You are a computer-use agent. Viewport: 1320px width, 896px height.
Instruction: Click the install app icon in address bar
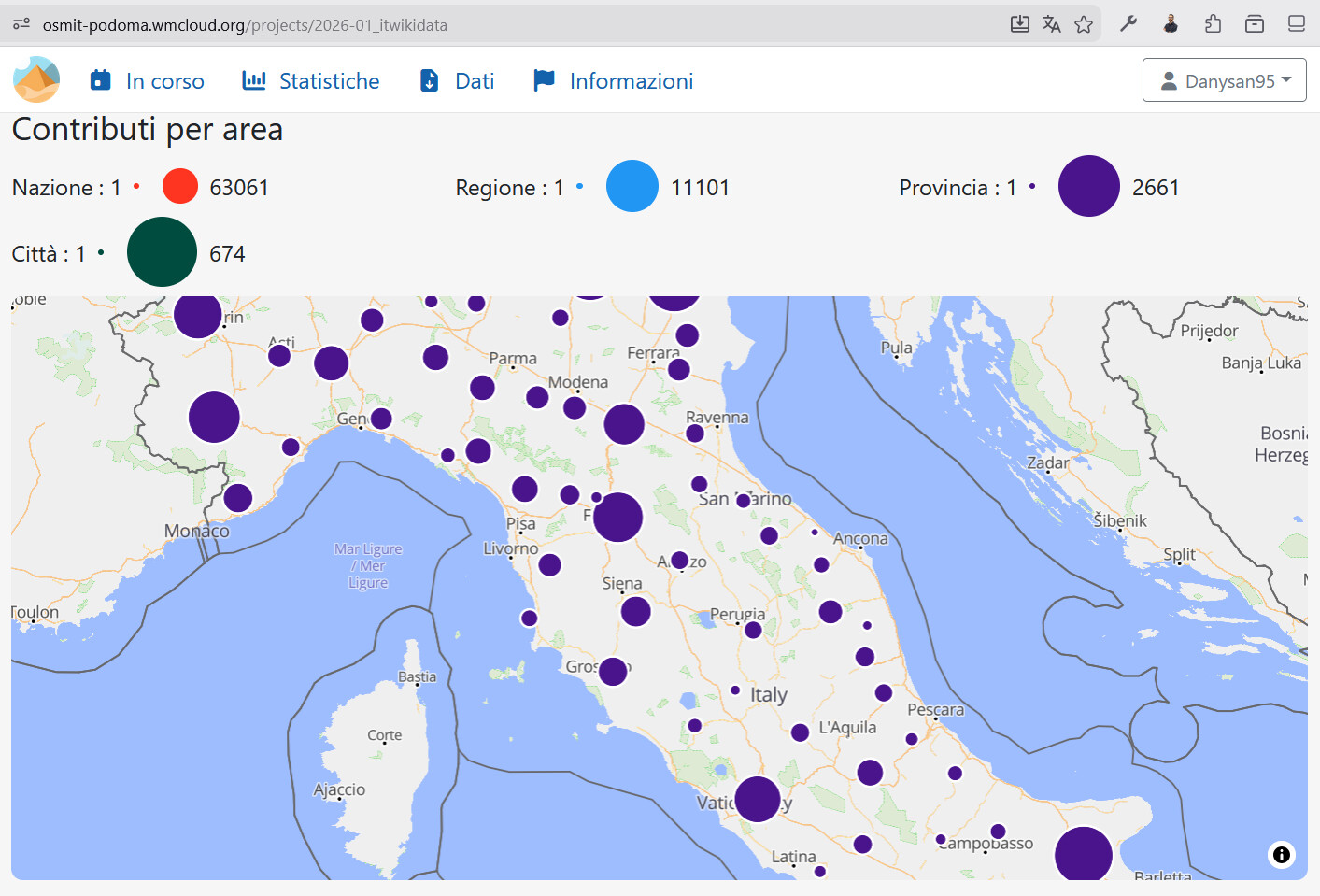click(x=1019, y=24)
